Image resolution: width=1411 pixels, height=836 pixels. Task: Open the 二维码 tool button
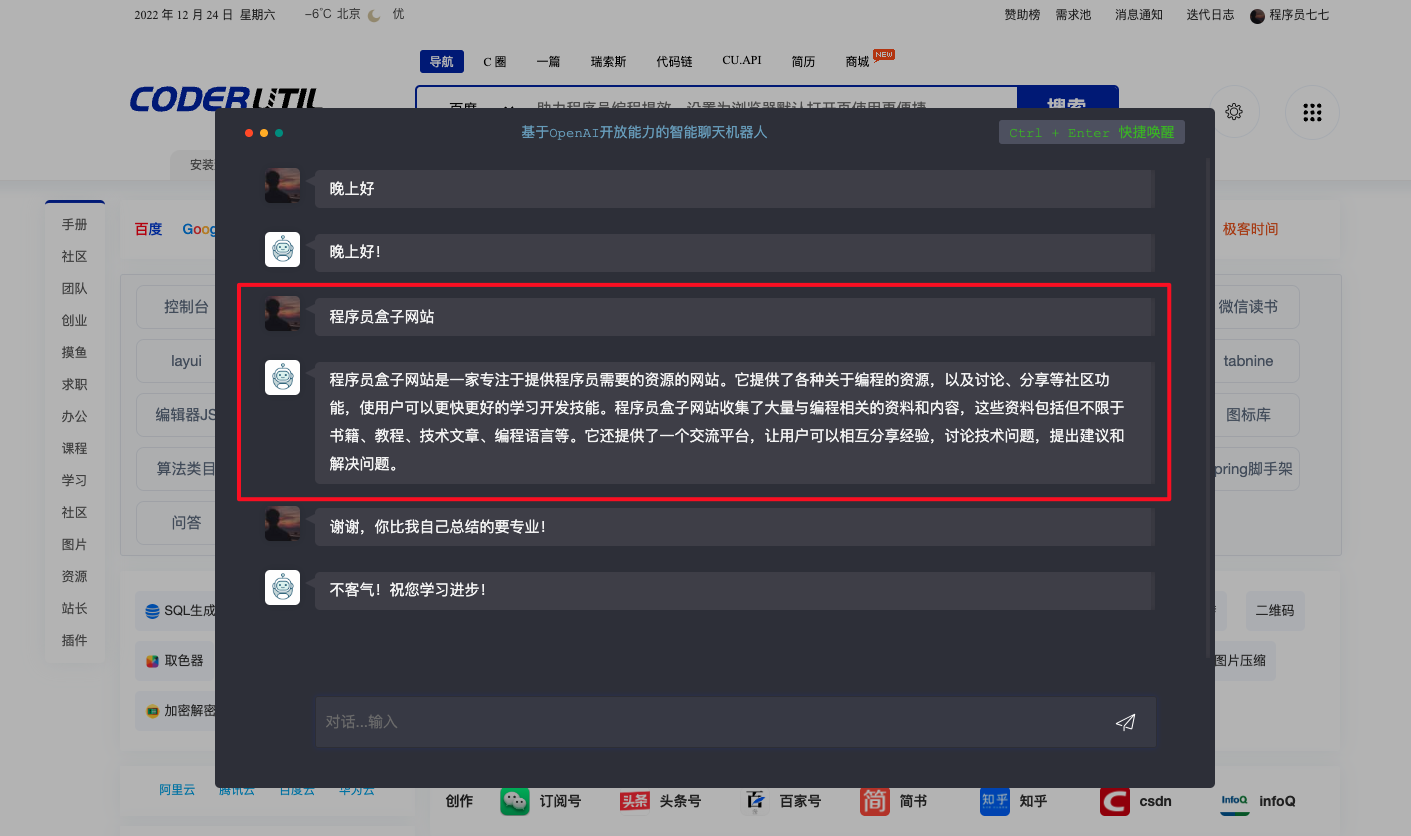(1275, 610)
